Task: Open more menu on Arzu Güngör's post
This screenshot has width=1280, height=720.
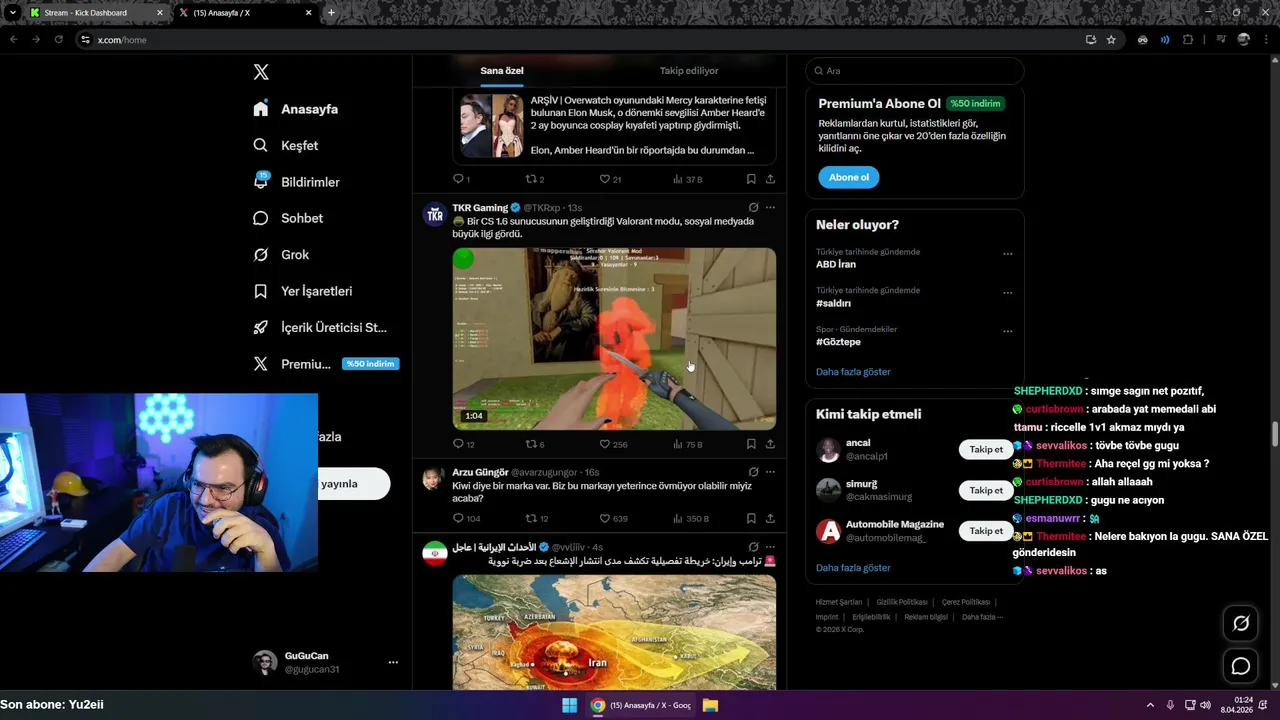Action: [x=770, y=472]
